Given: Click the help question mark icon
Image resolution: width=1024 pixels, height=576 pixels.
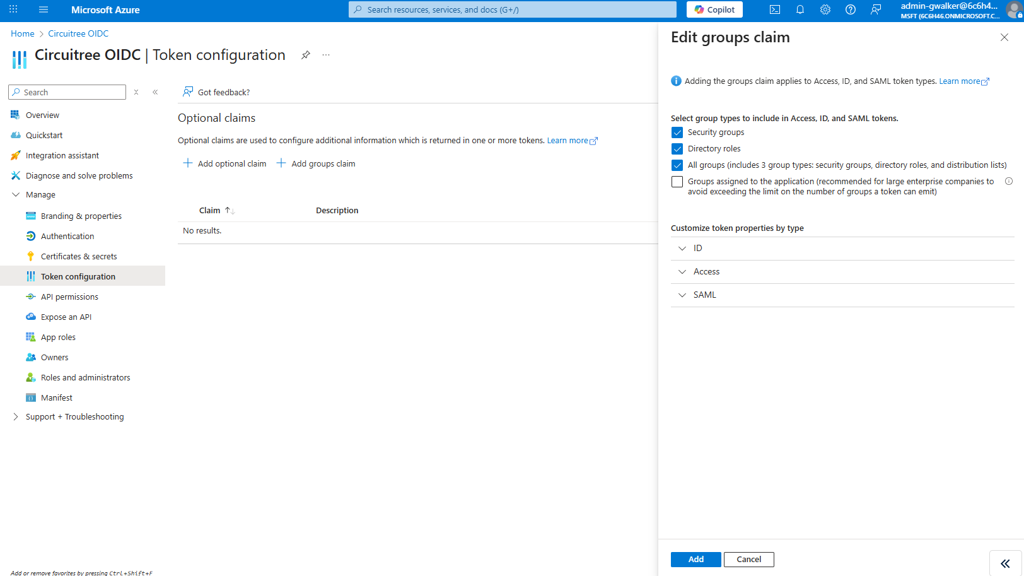Looking at the screenshot, I should coord(850,10).
